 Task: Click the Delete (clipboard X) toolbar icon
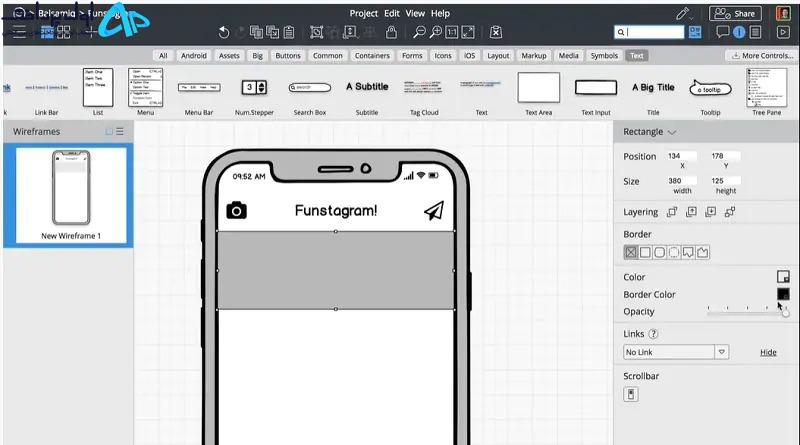coord(495,32)
